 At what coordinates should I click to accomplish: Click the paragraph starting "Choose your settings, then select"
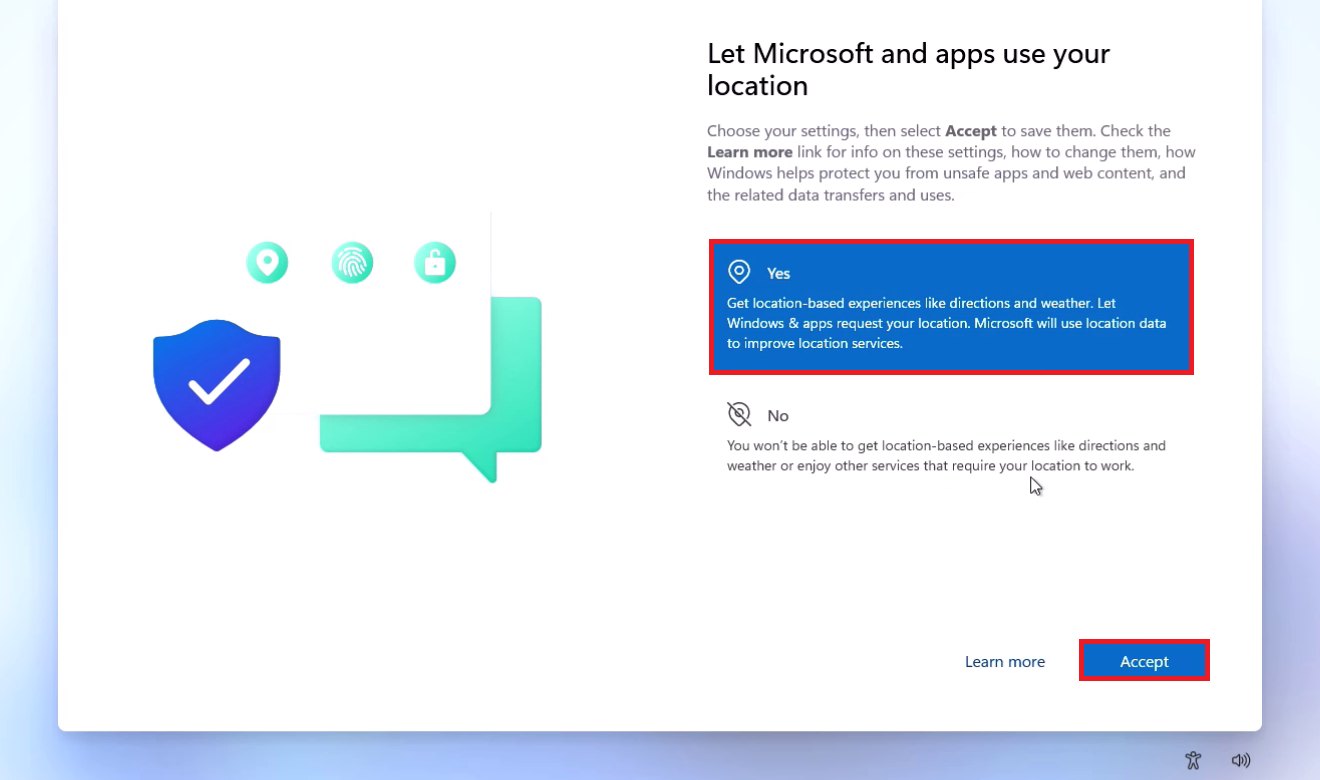point(951,163)
